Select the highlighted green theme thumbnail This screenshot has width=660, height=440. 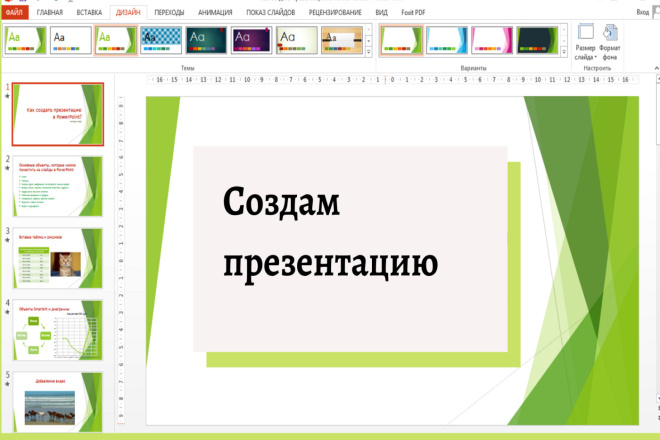116,40
